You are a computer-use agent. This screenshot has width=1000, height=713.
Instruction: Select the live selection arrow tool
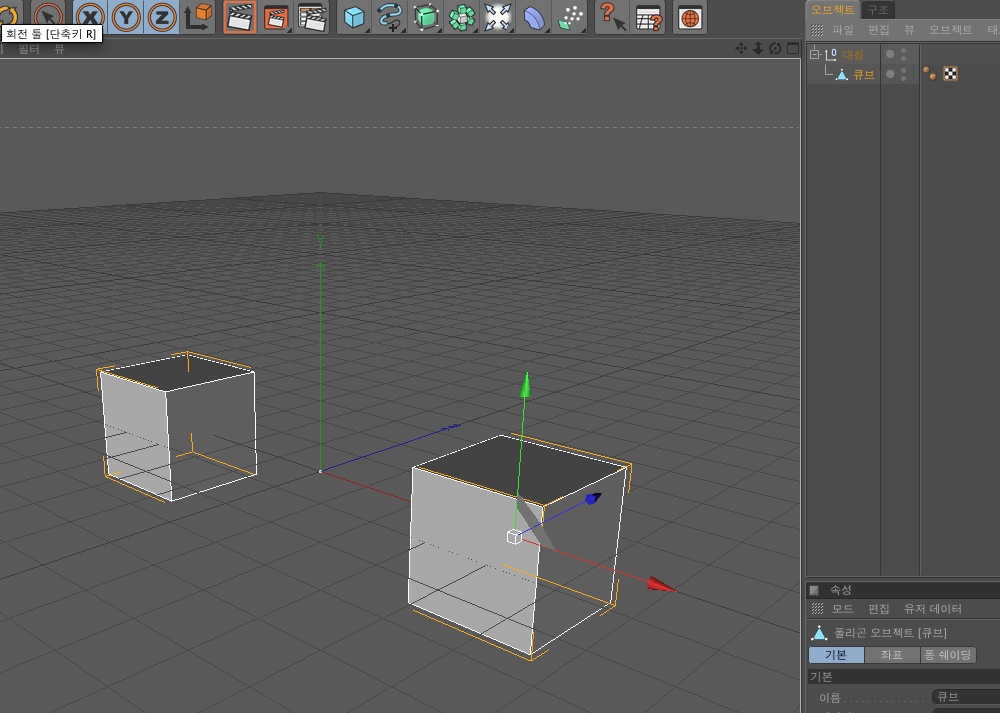[48, 14]
